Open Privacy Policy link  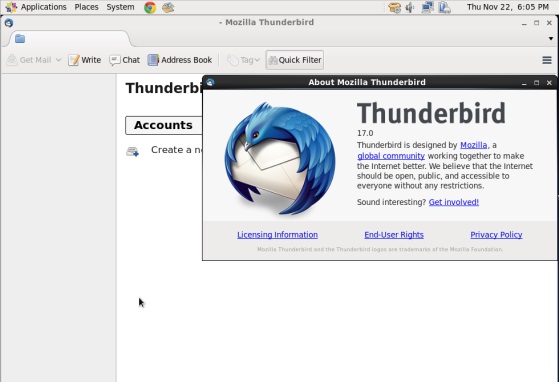point(496,235)
